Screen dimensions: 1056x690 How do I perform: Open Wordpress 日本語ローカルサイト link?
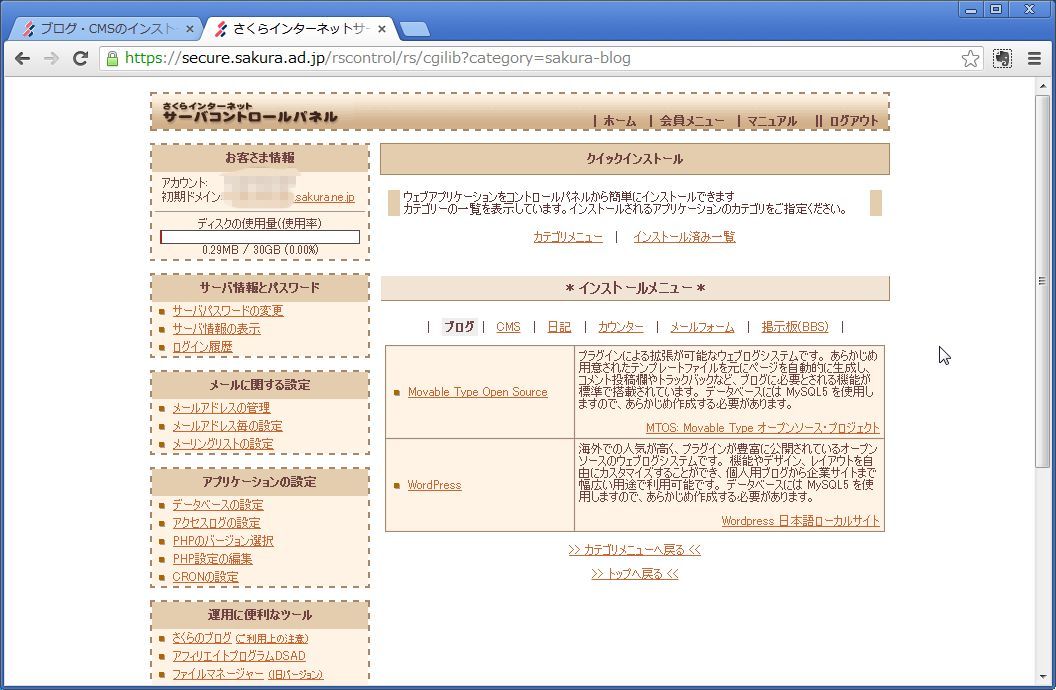pos(800,521)
